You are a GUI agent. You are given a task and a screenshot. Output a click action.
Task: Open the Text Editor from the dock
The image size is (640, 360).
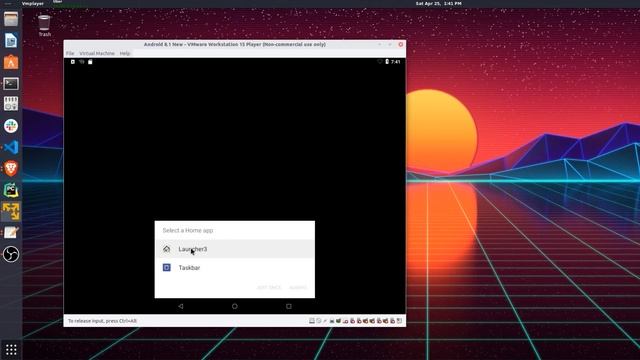coord(11,233)
